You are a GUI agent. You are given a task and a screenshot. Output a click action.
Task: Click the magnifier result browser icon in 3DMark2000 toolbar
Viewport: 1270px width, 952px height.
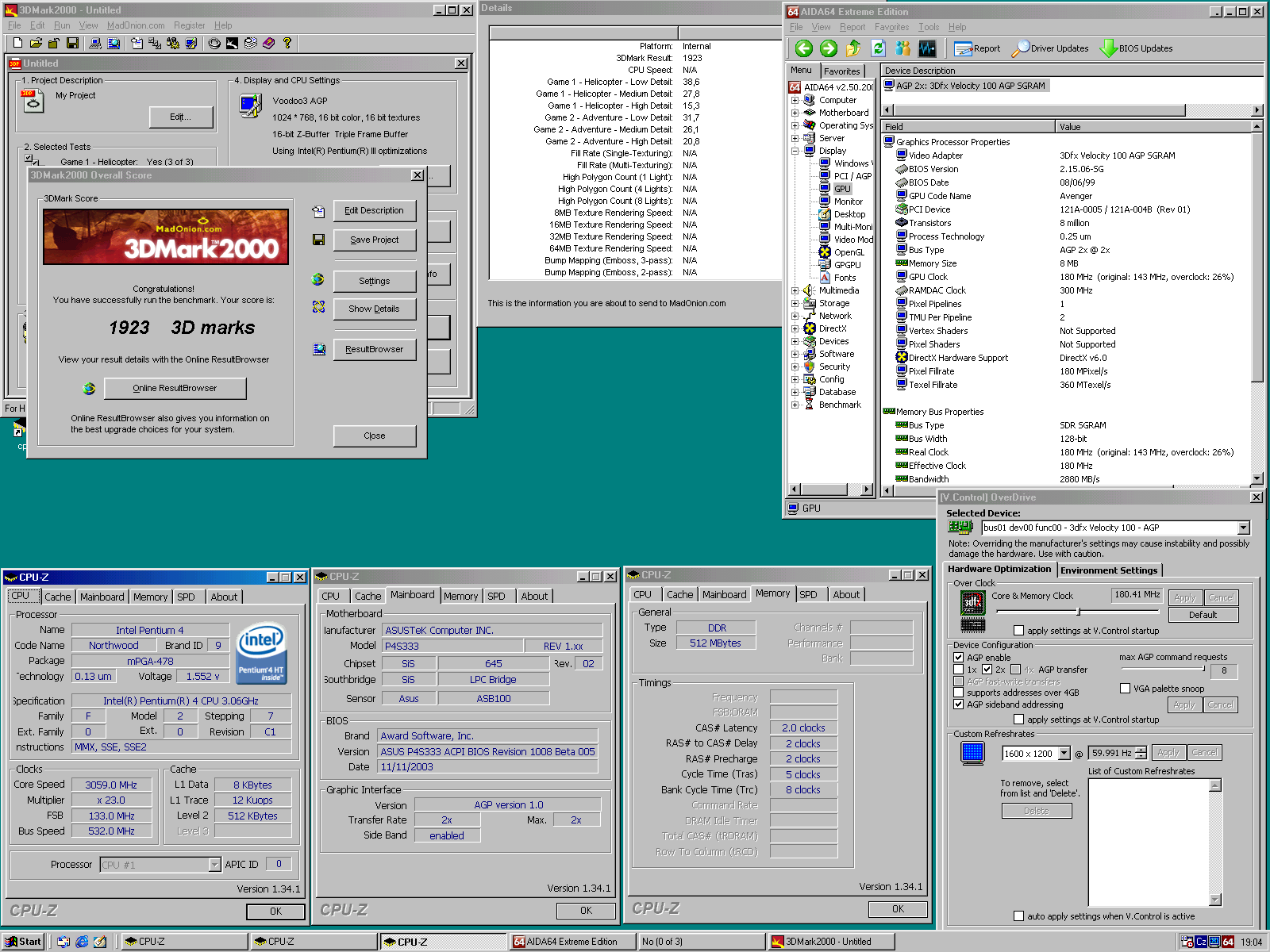pyautogui.click(x=114, y=43)
